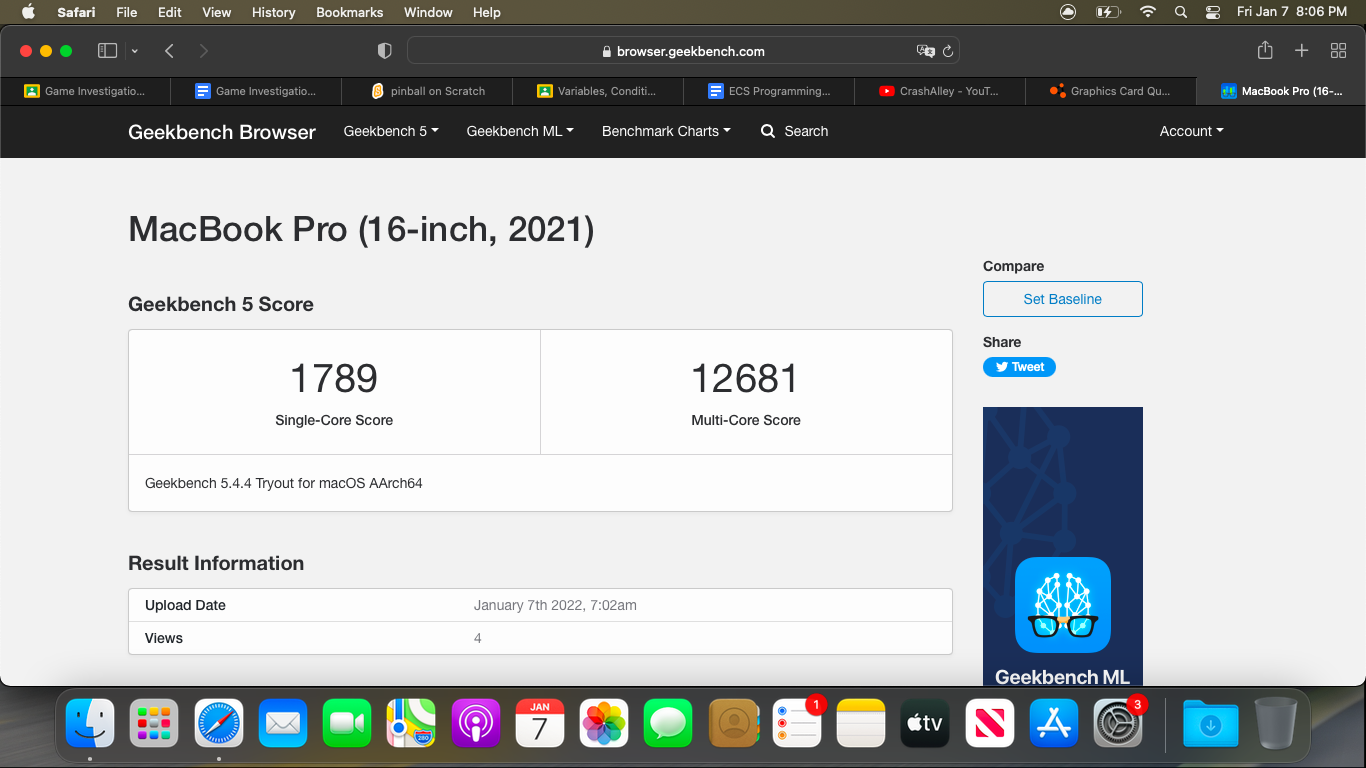Click Safari's Share icon
This screenshot has width=1366, height=768.
[x=1265, y=50]
